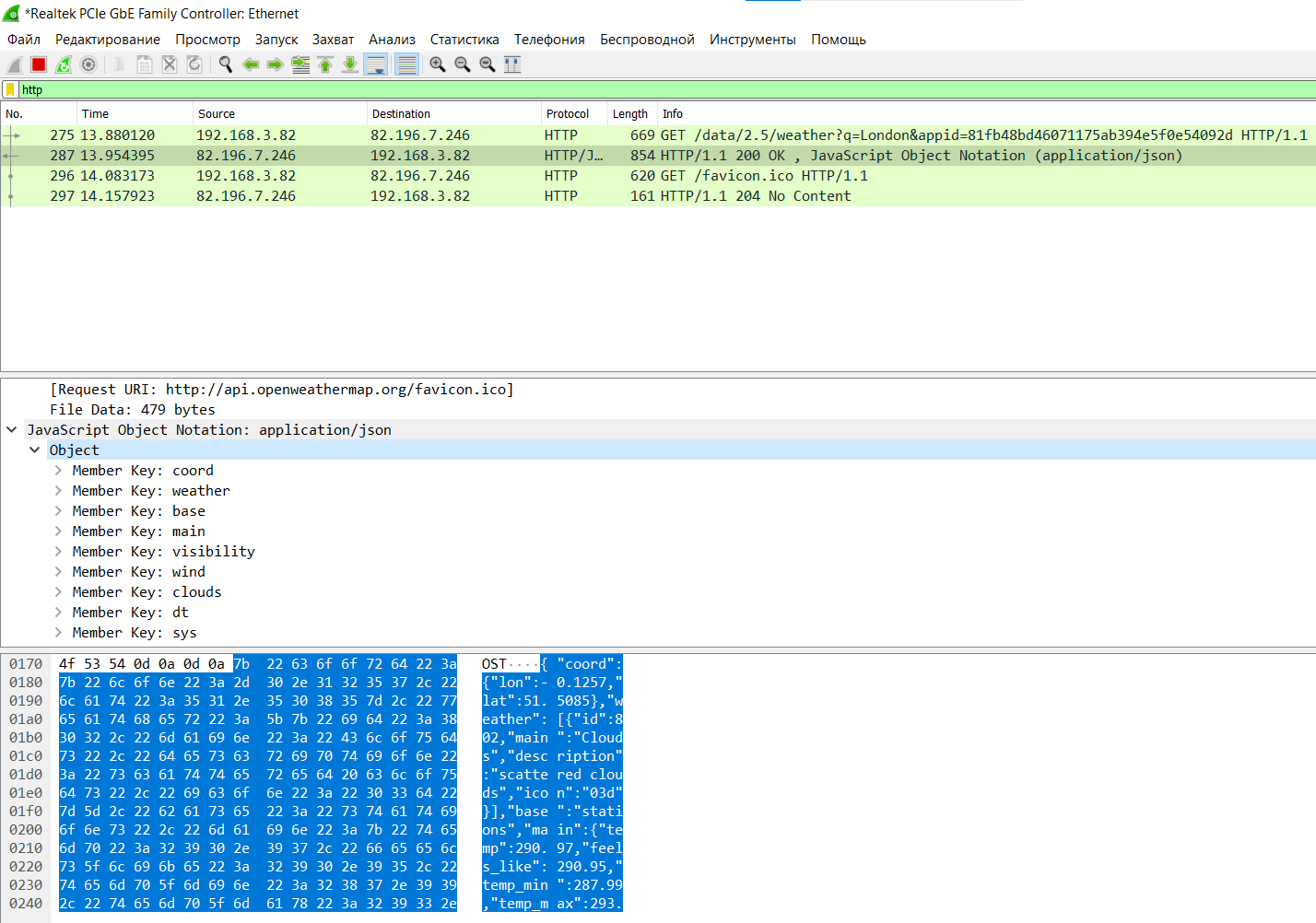Toggle auto-scroll during live capture

[x=375, y=64]
